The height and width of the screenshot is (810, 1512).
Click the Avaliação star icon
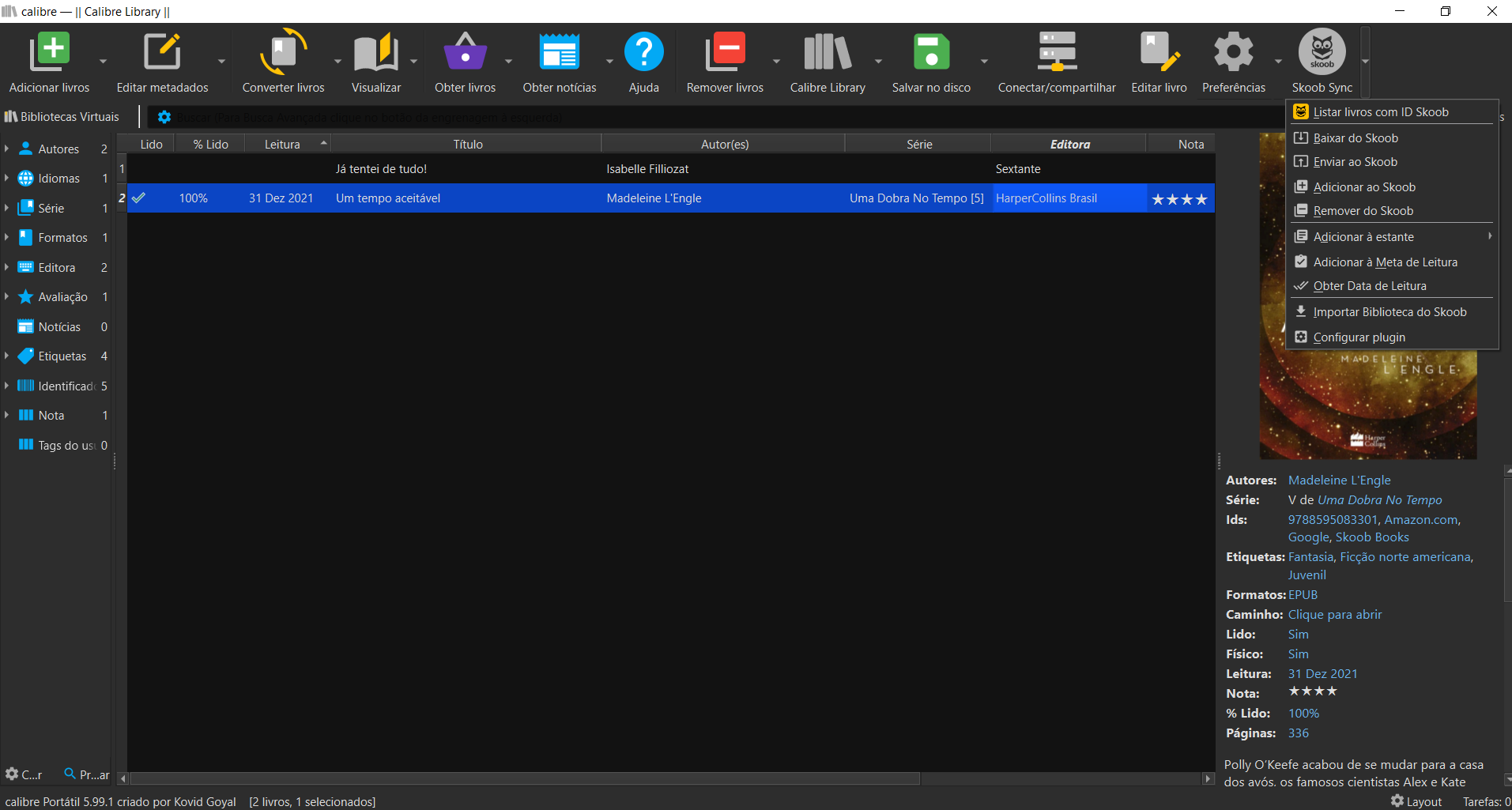click(x=26, y=296)
